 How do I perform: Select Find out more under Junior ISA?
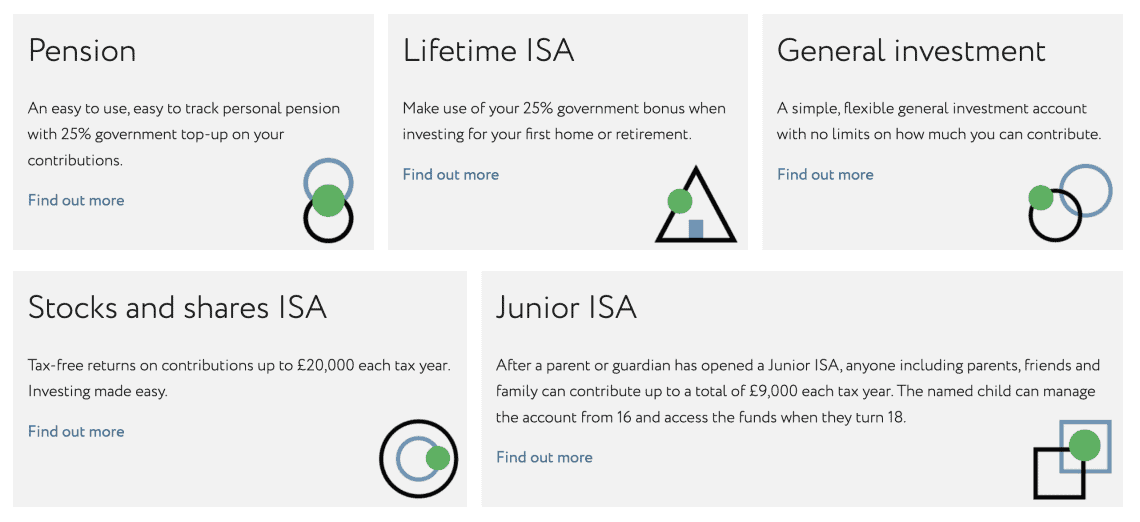544,457
